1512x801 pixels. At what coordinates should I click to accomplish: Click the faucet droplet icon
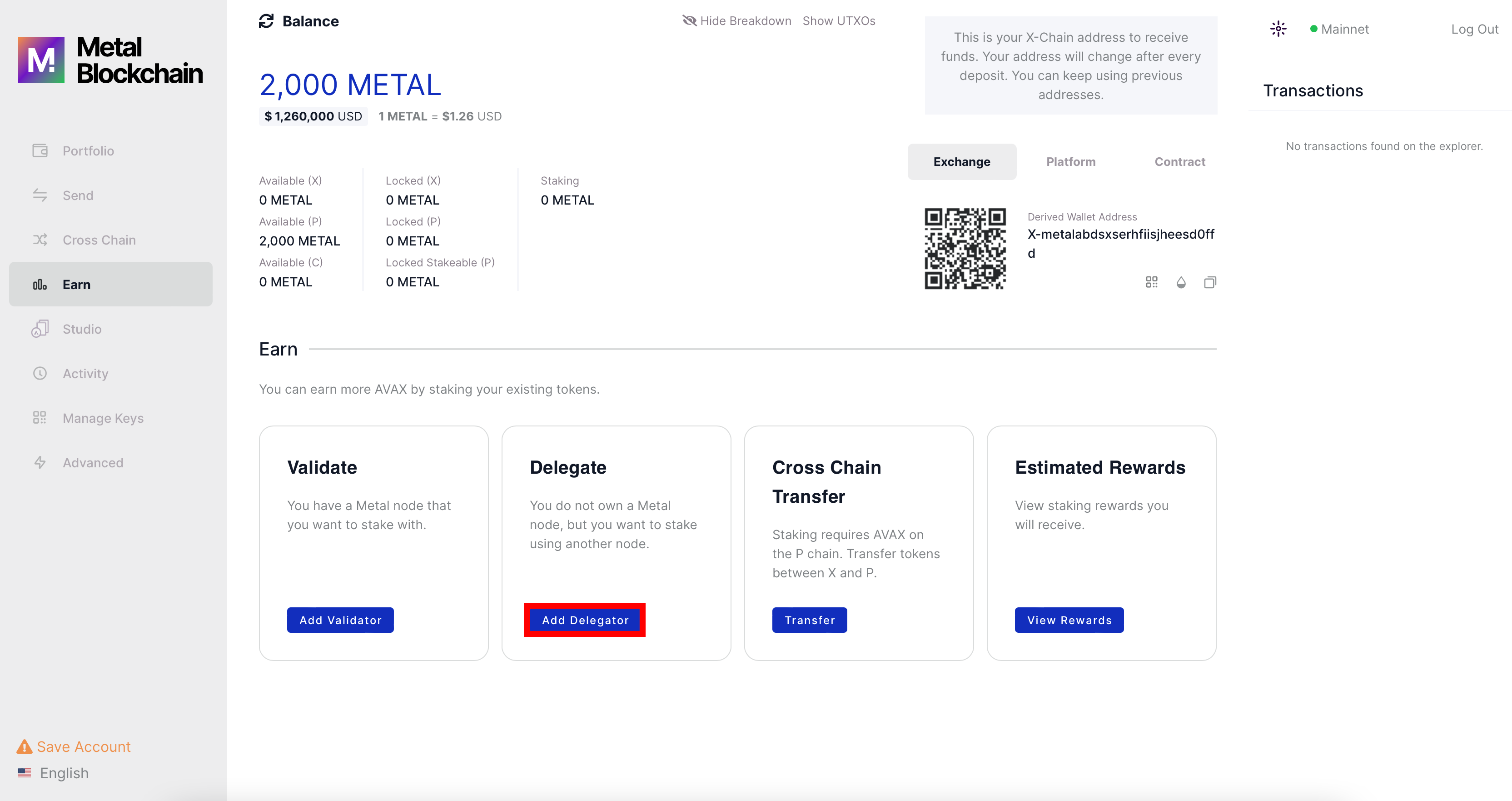click(1181, 282)
